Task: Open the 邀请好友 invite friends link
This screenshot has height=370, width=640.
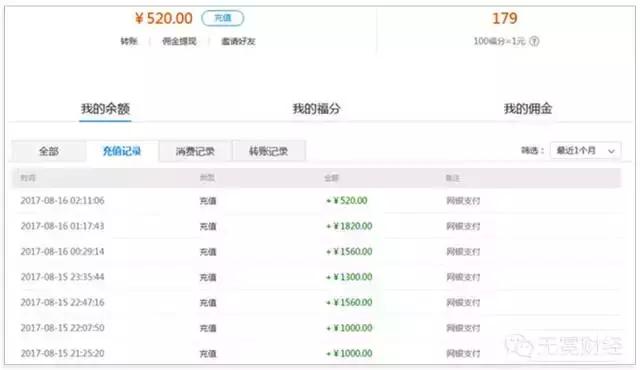Action: [x=238, y=41]
